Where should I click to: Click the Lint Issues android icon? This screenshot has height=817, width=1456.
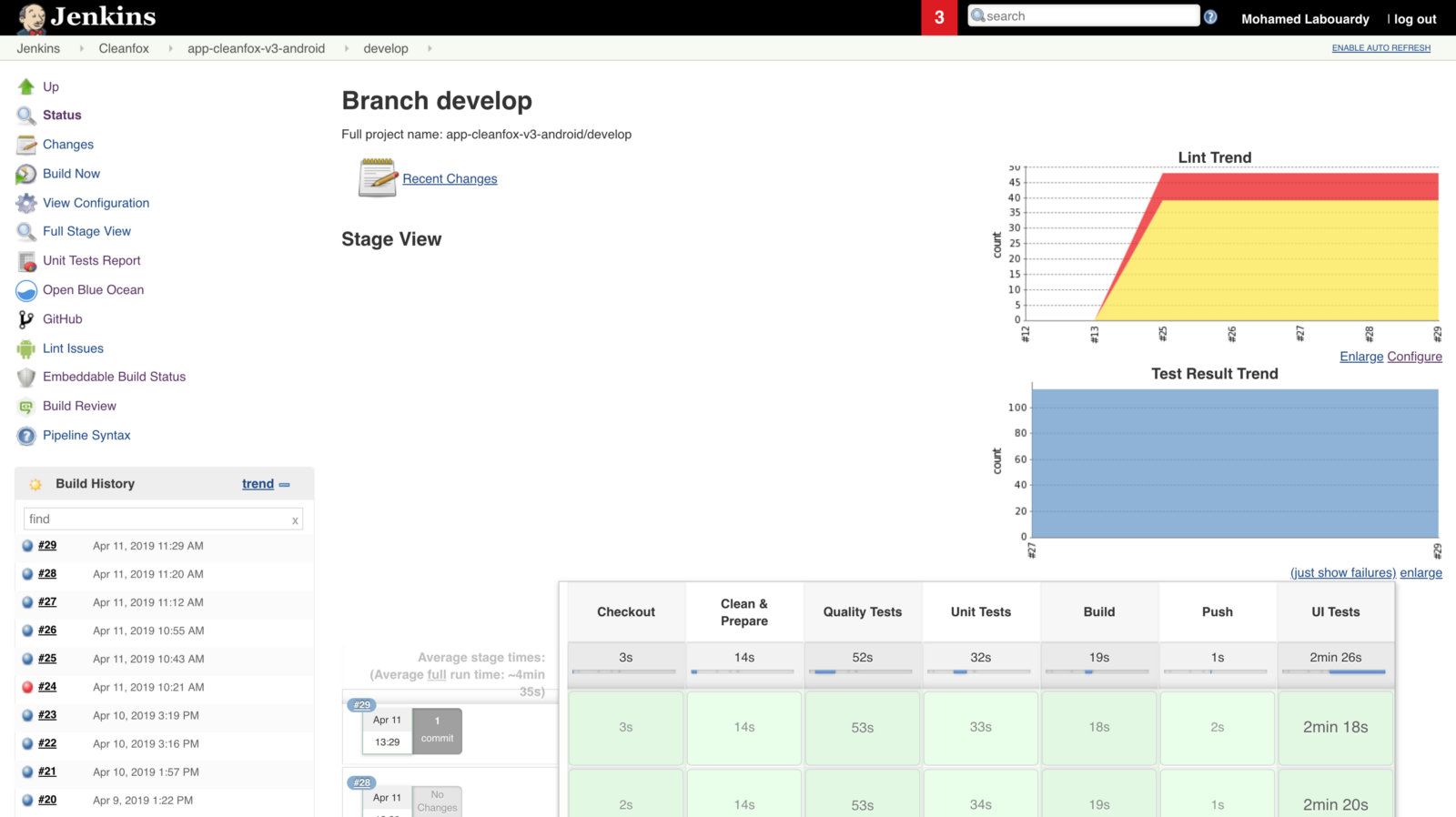pos(26,348)
